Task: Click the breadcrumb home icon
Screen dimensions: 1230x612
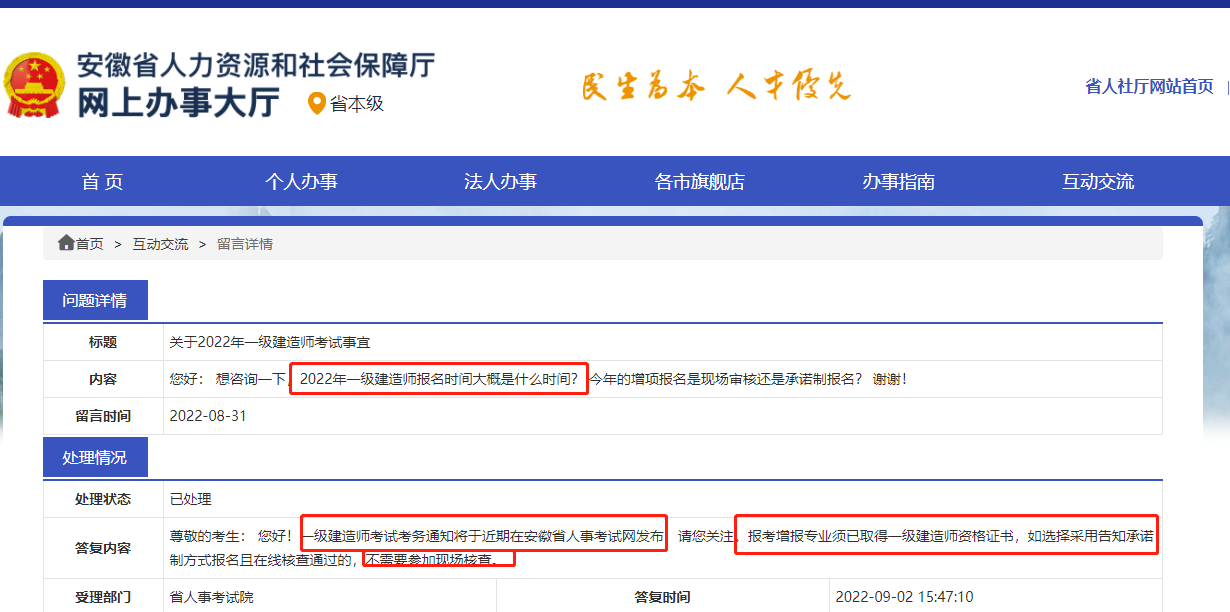Action: (66, 243)
